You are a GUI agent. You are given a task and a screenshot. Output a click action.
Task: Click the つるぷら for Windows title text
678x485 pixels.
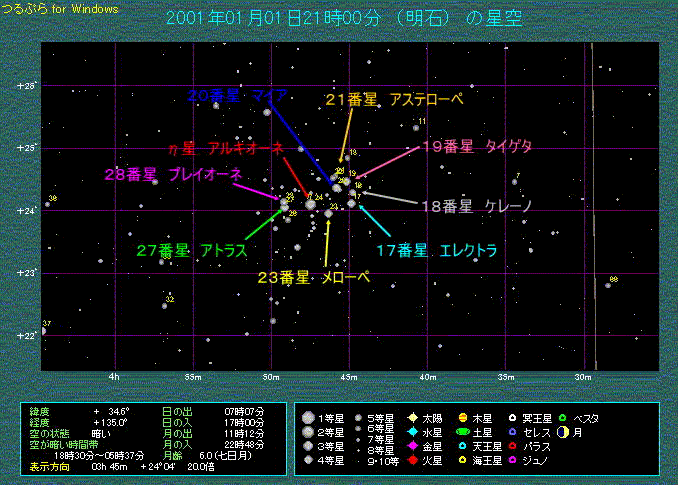click(x=60, y=8)
